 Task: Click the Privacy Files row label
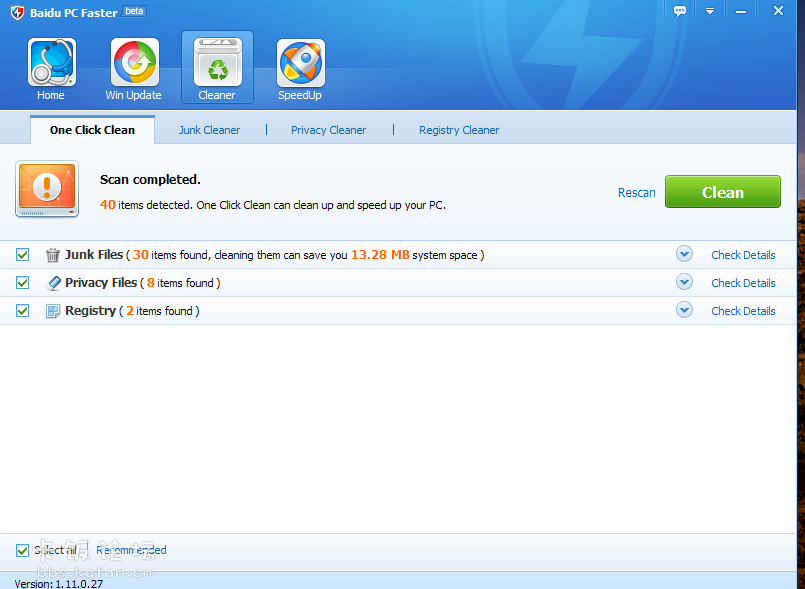tap(101, 283)
